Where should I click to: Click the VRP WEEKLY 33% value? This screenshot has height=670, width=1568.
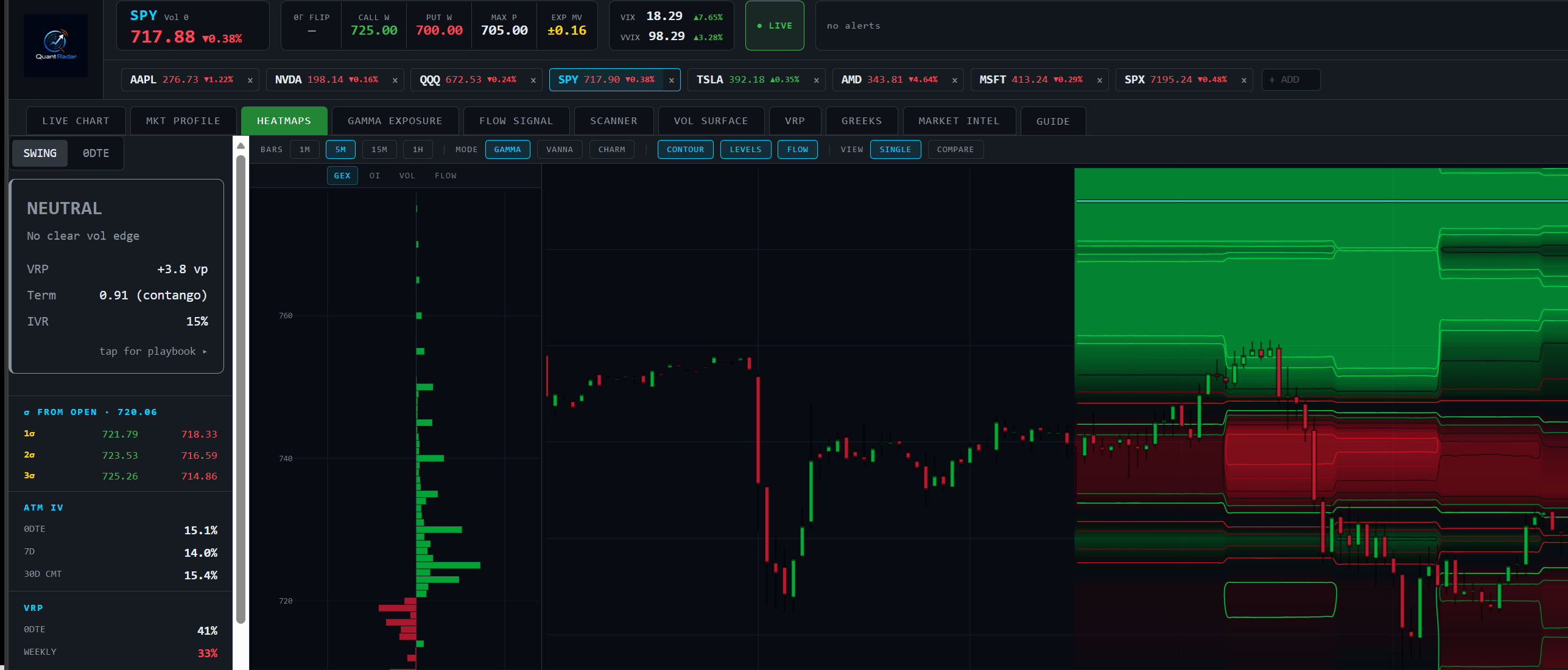[208, 653]
